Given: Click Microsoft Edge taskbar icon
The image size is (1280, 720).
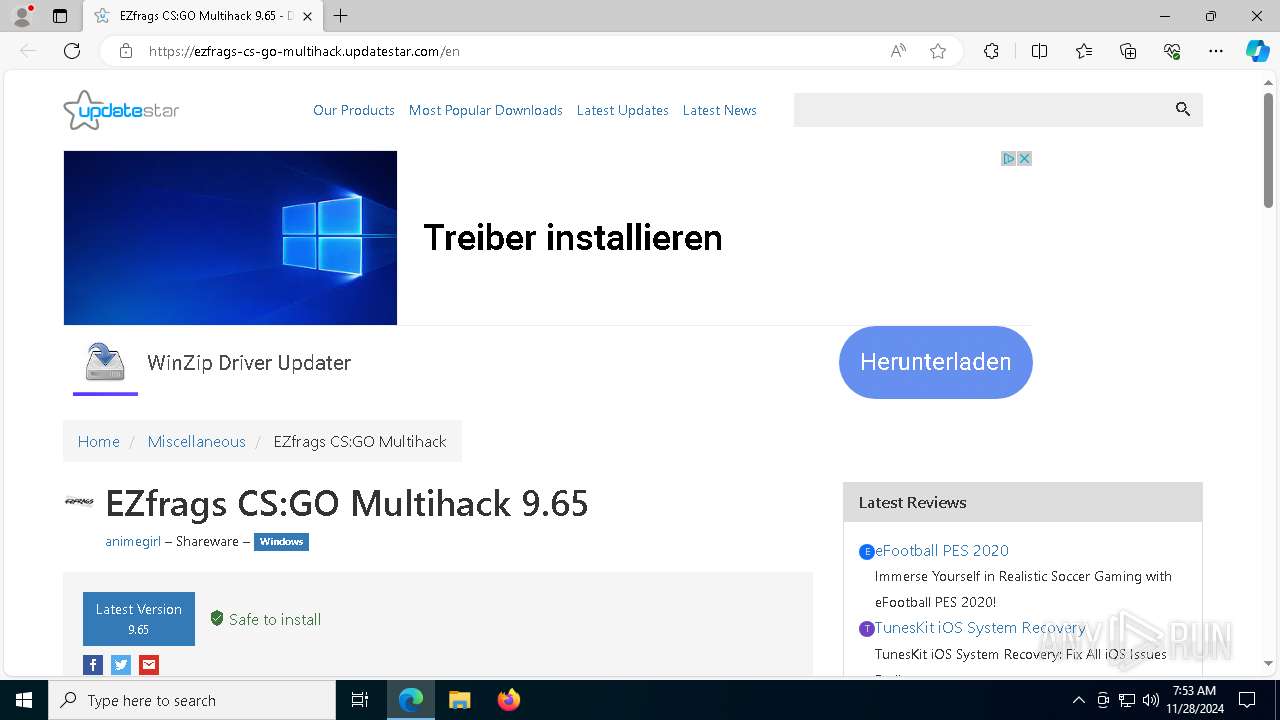Looking at the screenshot, I should click(411, 700).
